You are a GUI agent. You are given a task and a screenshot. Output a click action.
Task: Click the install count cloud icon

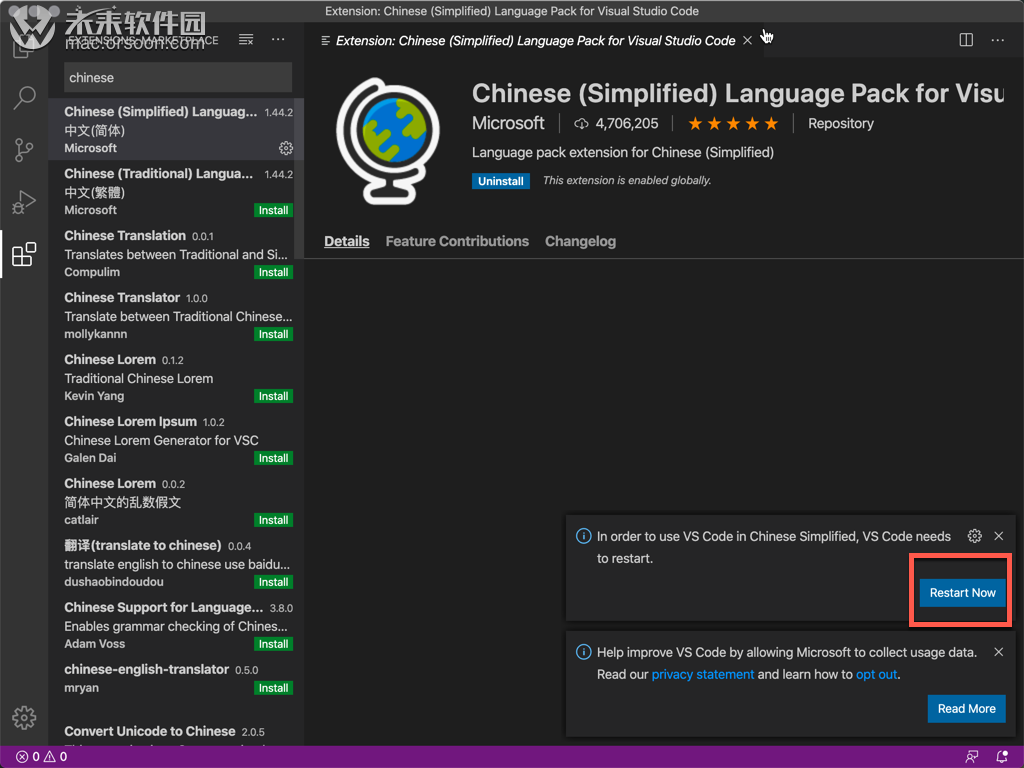tap(581, 123)
